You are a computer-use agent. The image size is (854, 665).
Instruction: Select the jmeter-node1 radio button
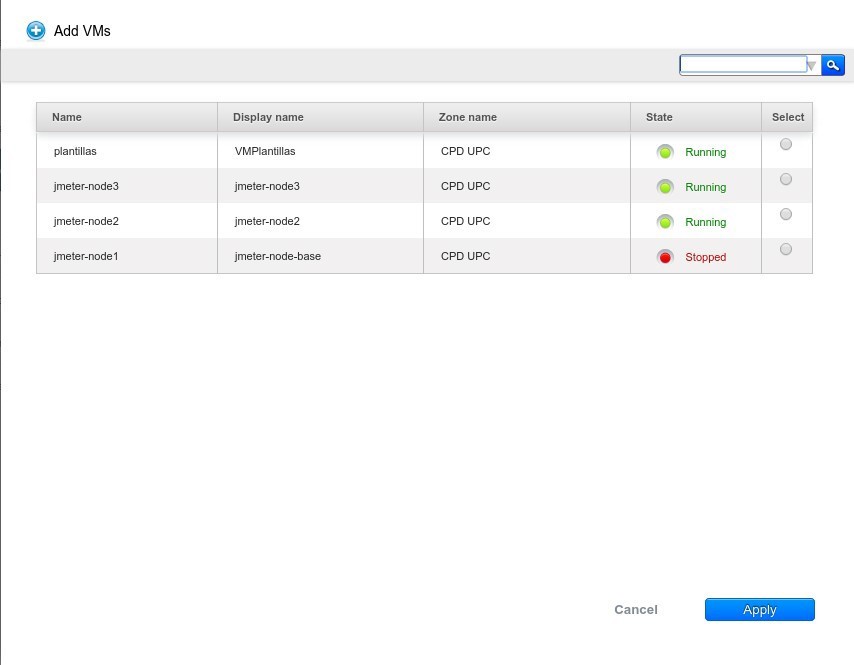[x=786, y=249]
